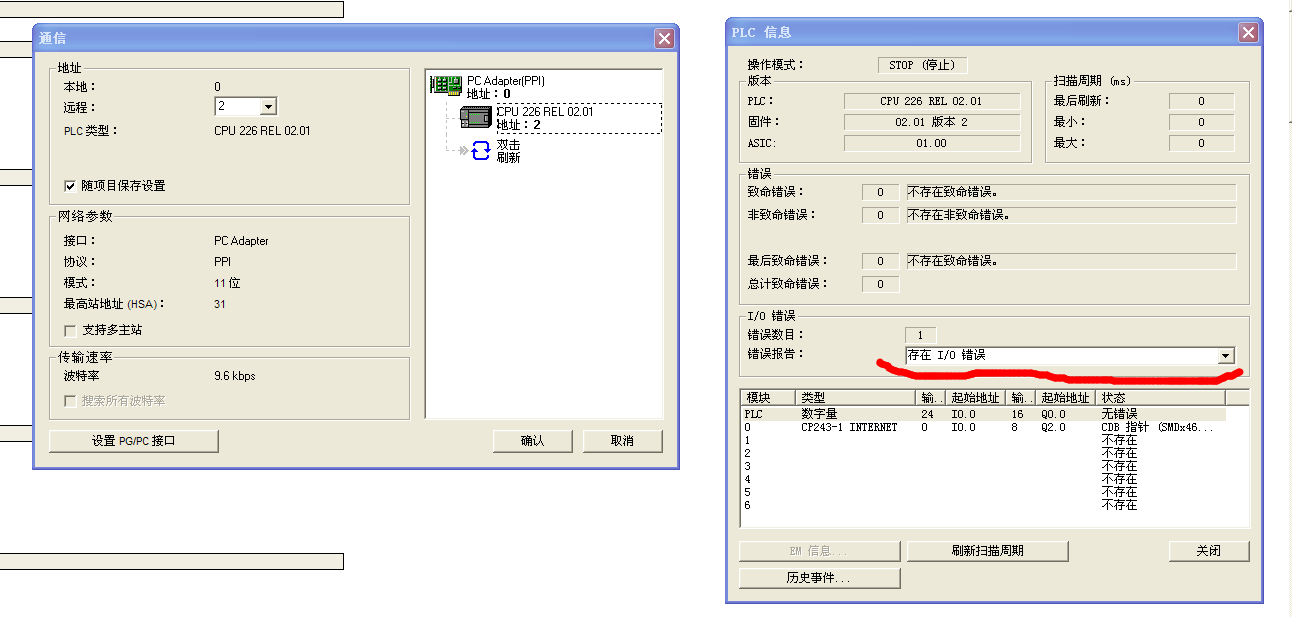Viewport: 1292px width, 617px height.
Task: Toggle the 随项目保存设置 checkbox
Action: point(70,186)
